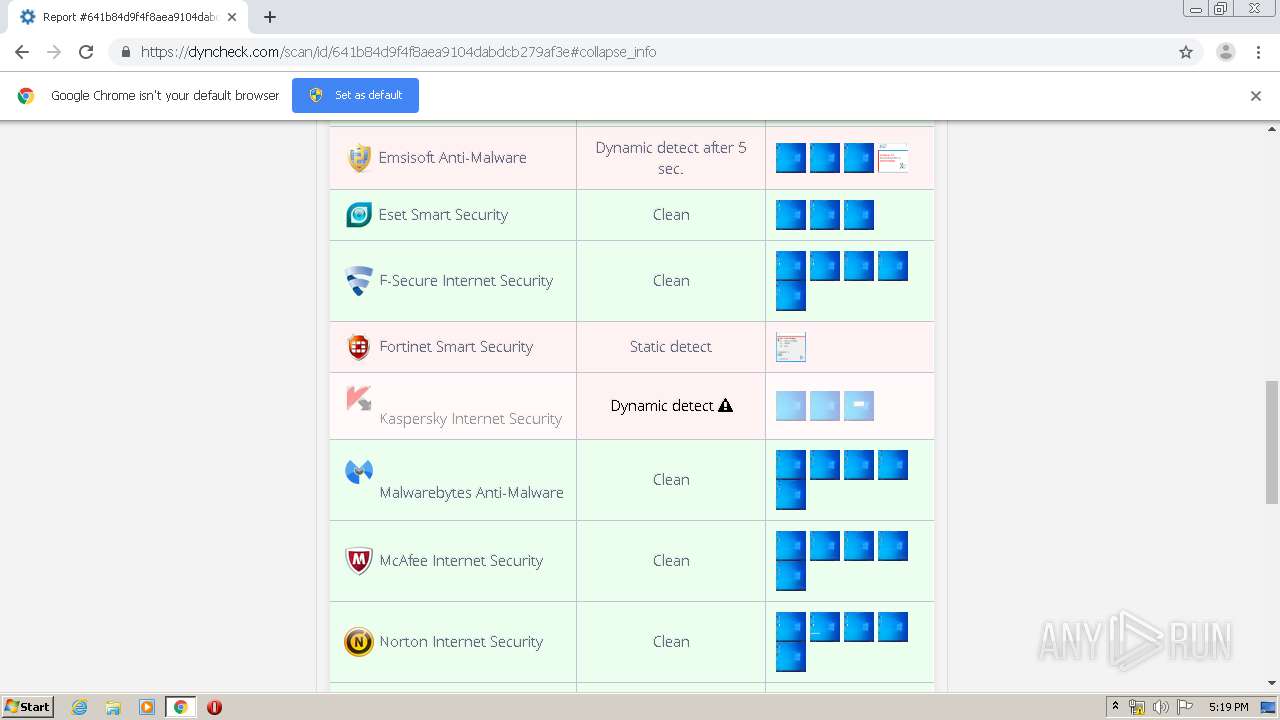1280x720 pixels.
Task: Open the third Eset screenshot thumbnail
Action: 859,215
